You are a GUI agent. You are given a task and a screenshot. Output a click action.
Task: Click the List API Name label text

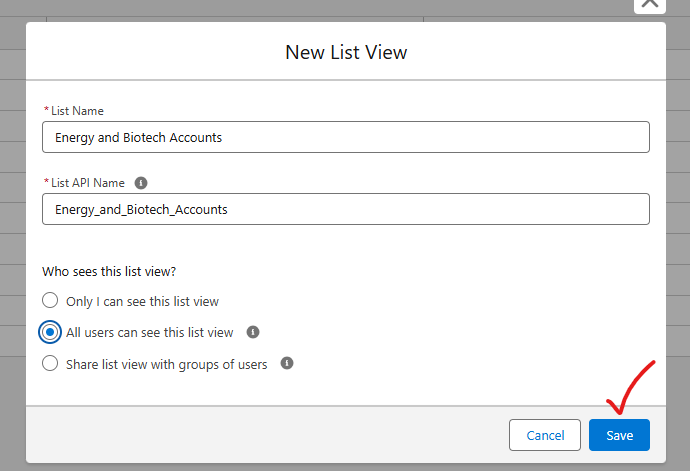pos(88,183)
